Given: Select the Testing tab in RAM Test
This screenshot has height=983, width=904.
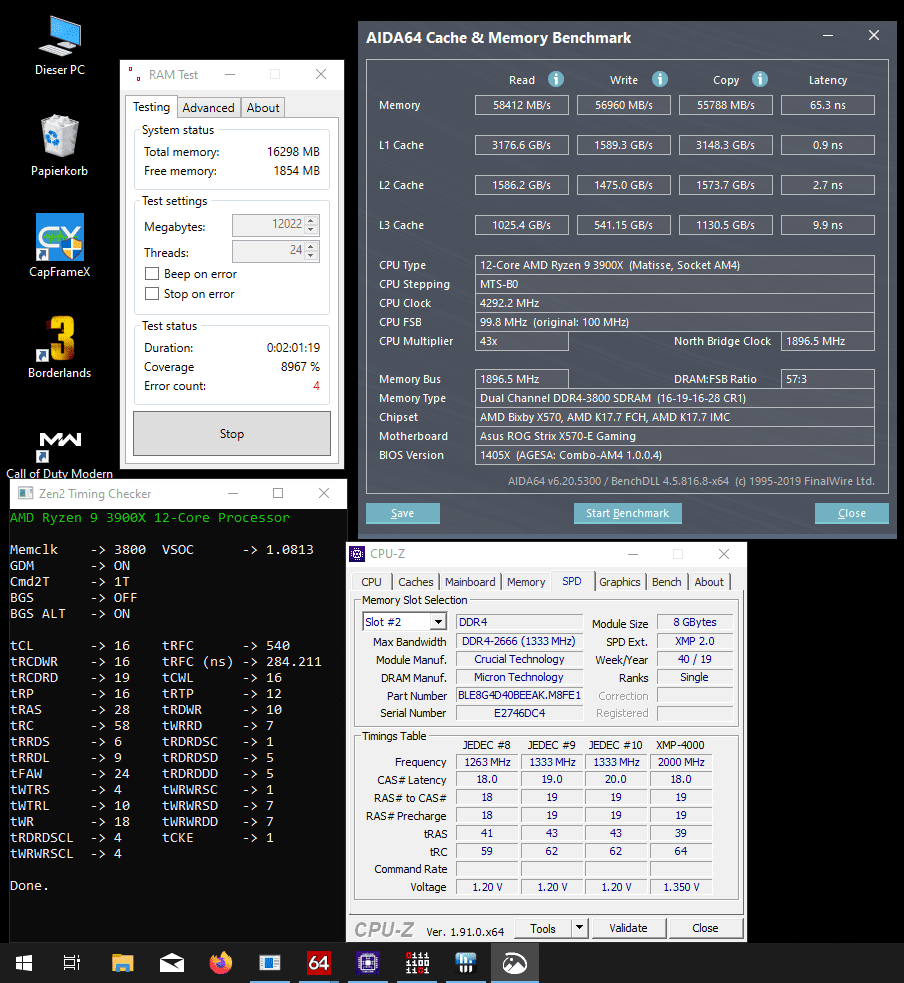Looking at the screenshot, I should (151, 107).
